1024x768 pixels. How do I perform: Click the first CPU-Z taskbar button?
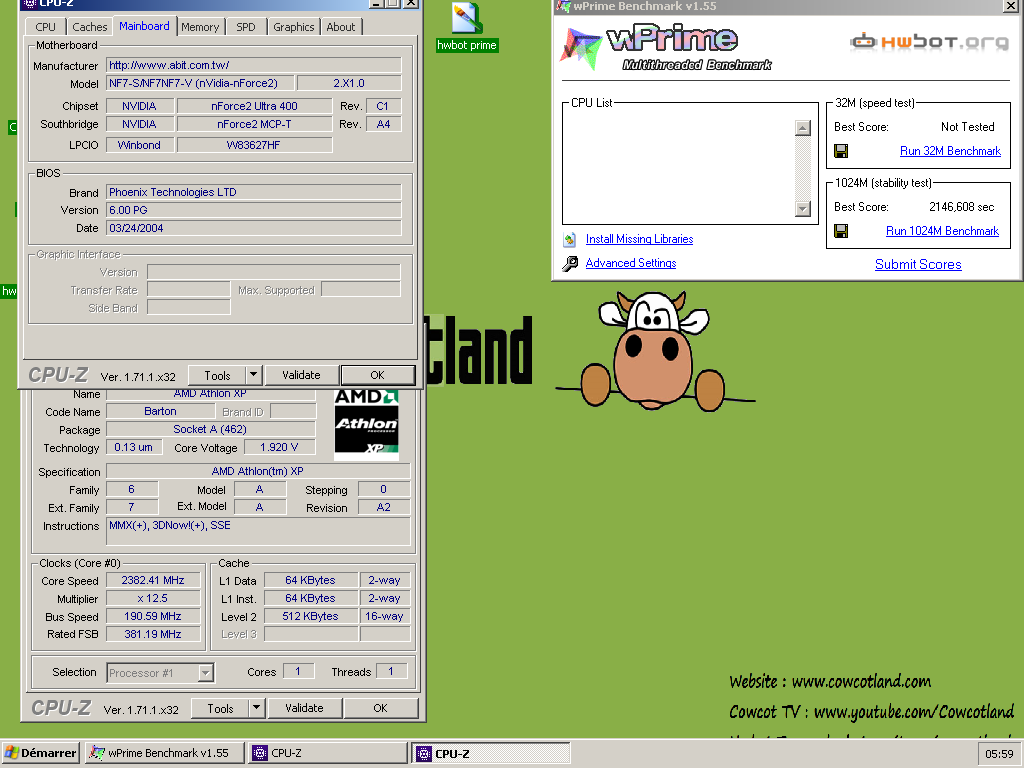(328, 753)
